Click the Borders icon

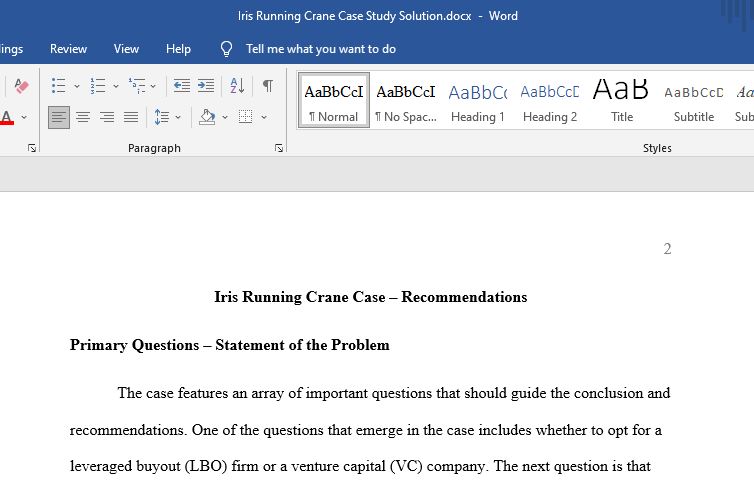[x=245, y=117]
